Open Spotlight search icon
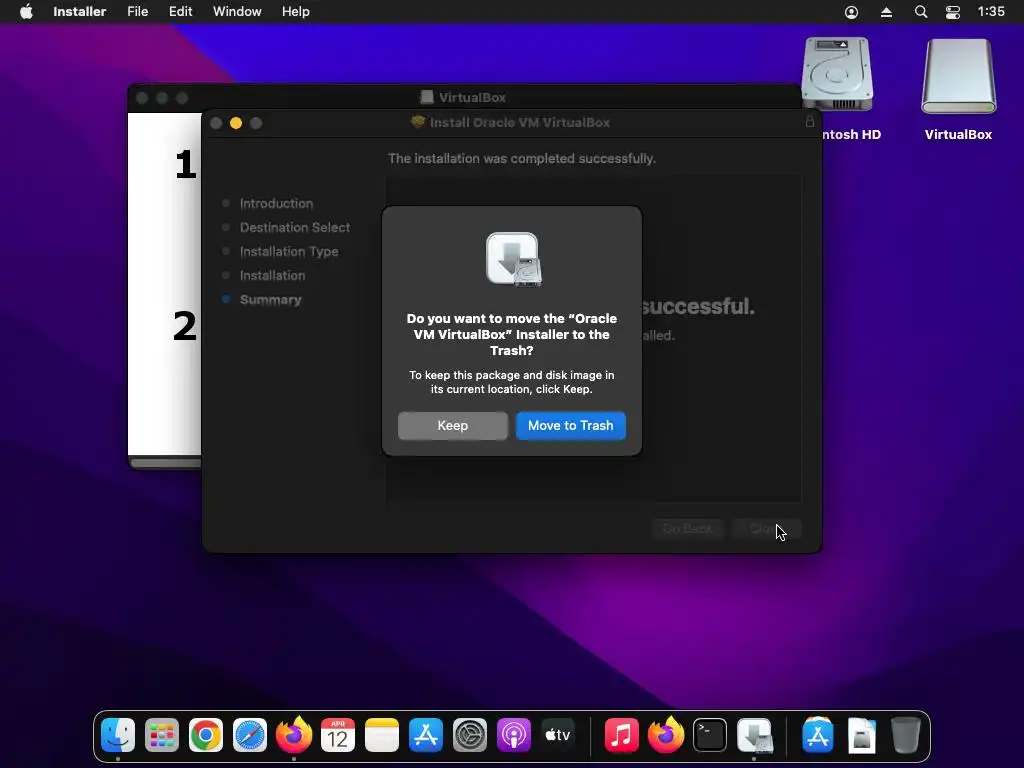The image size is (1024, 768). pyautogui.click(x=921, y=12)
